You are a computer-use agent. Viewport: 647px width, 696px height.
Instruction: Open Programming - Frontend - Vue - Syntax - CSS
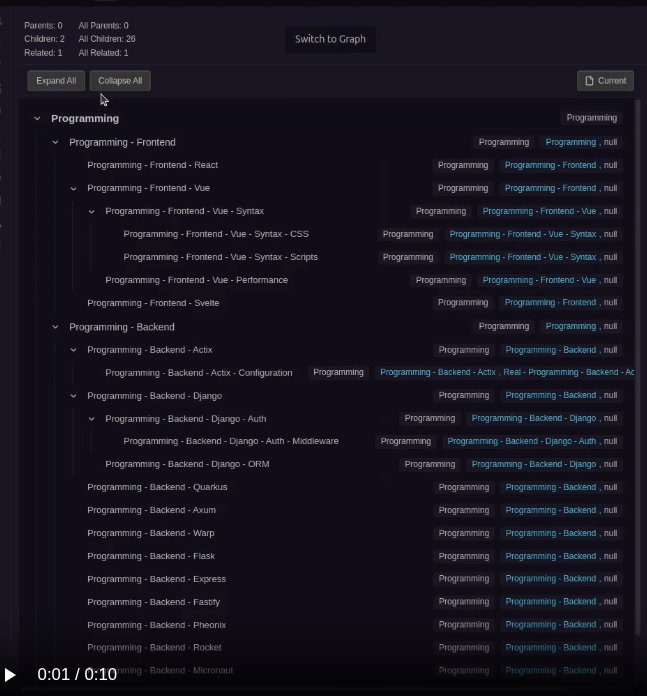216,234
